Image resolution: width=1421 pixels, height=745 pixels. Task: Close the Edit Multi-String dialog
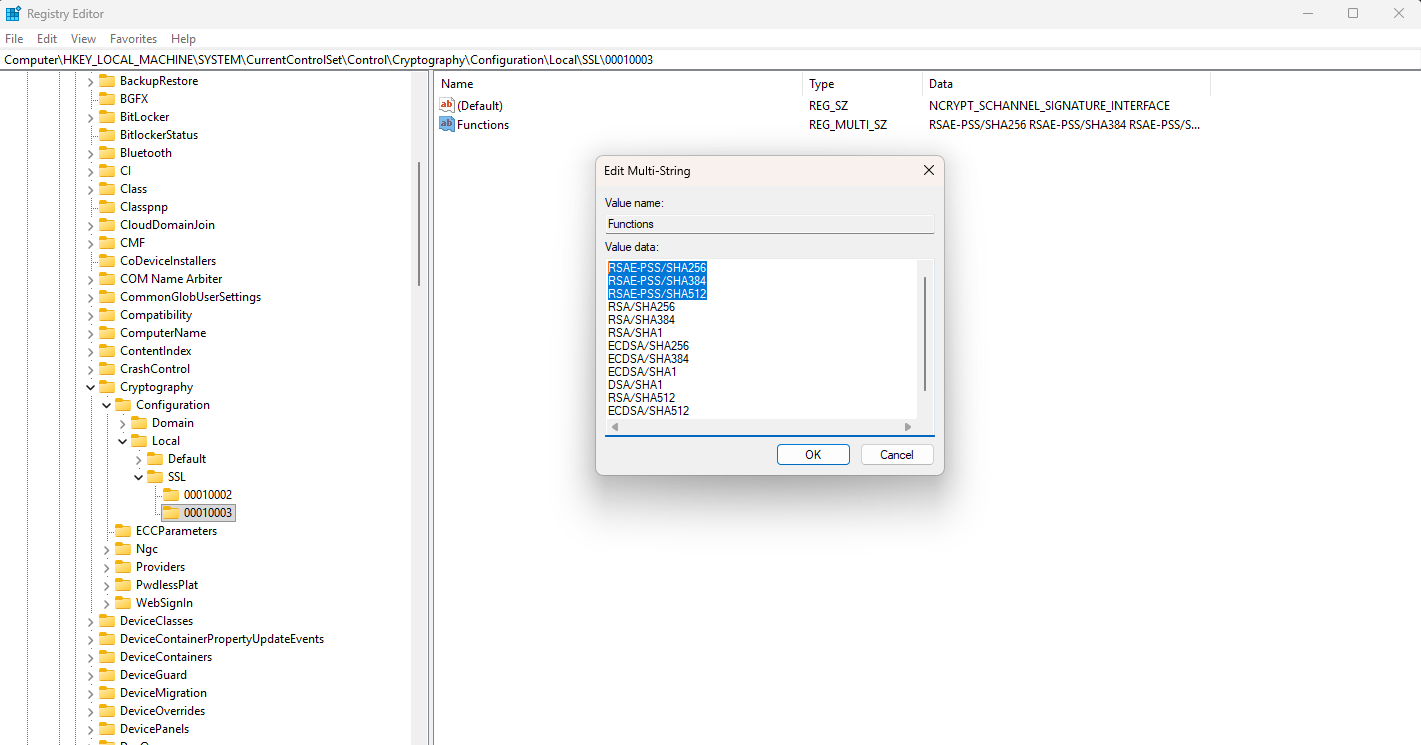pos(928,171)
